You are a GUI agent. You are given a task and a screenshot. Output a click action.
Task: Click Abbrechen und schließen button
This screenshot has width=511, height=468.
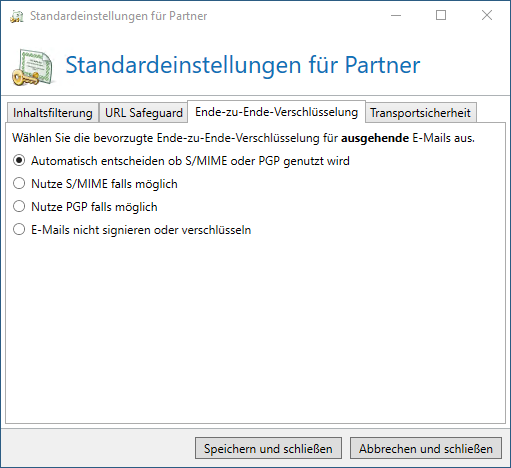click(426, 449)
